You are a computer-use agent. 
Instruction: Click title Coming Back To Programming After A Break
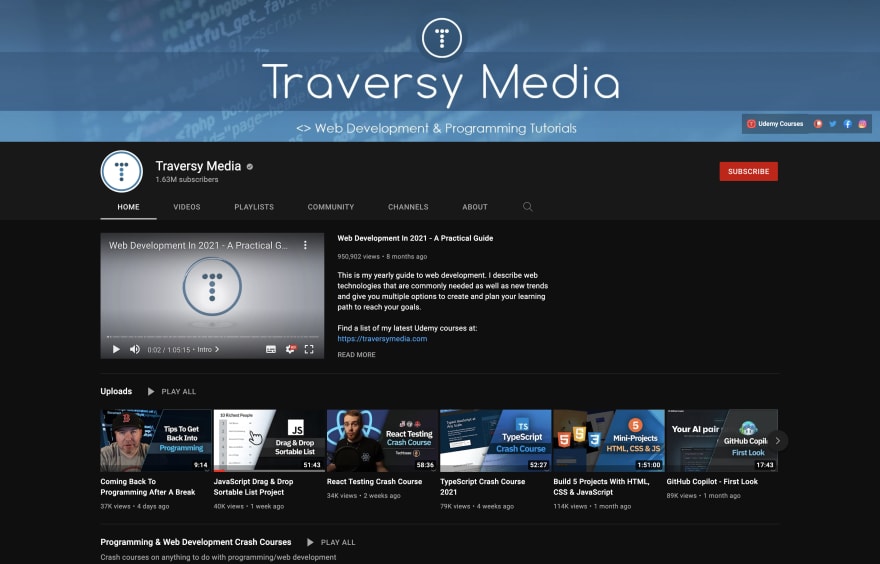click(148, 487)
